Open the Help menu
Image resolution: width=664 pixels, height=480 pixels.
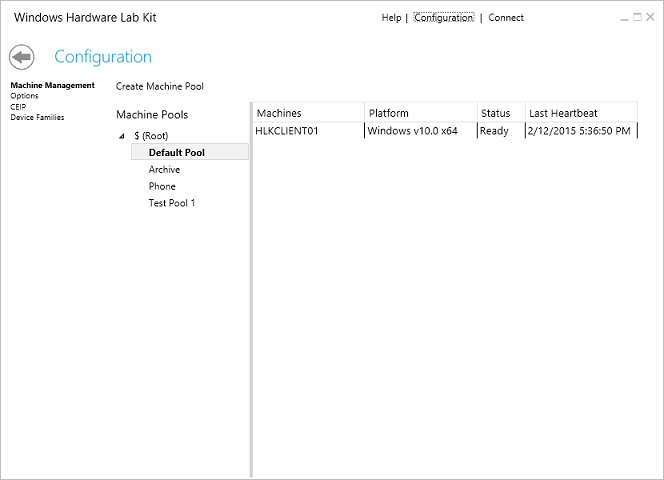tap(391, 18)
